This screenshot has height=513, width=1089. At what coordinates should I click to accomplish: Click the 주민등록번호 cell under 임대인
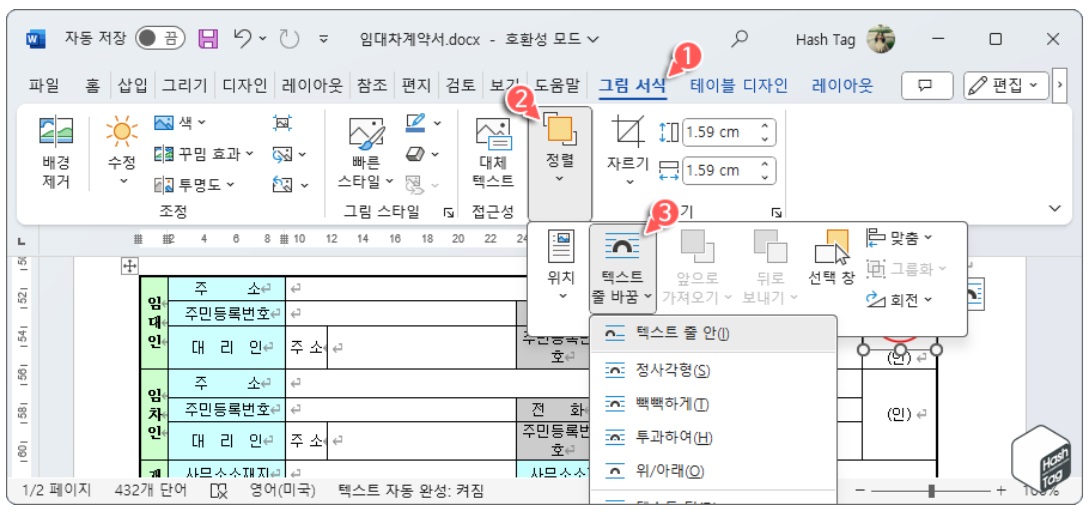click(227, 314)
